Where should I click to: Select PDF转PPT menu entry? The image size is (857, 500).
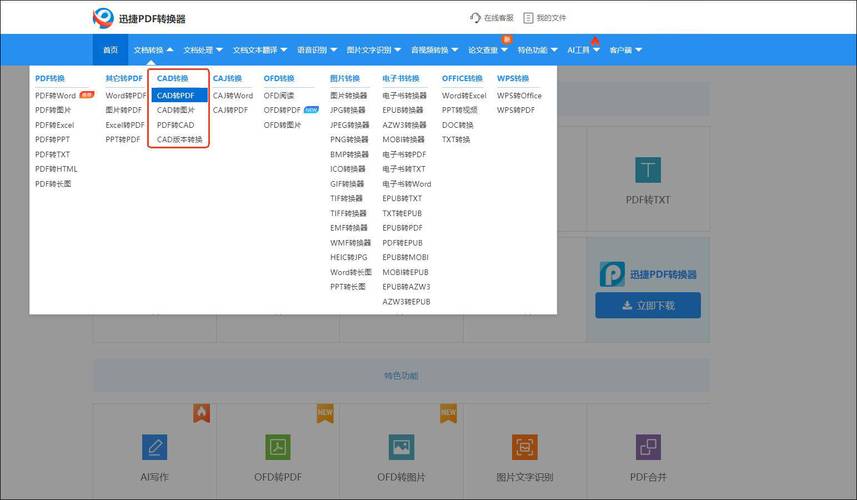point(52,139)
